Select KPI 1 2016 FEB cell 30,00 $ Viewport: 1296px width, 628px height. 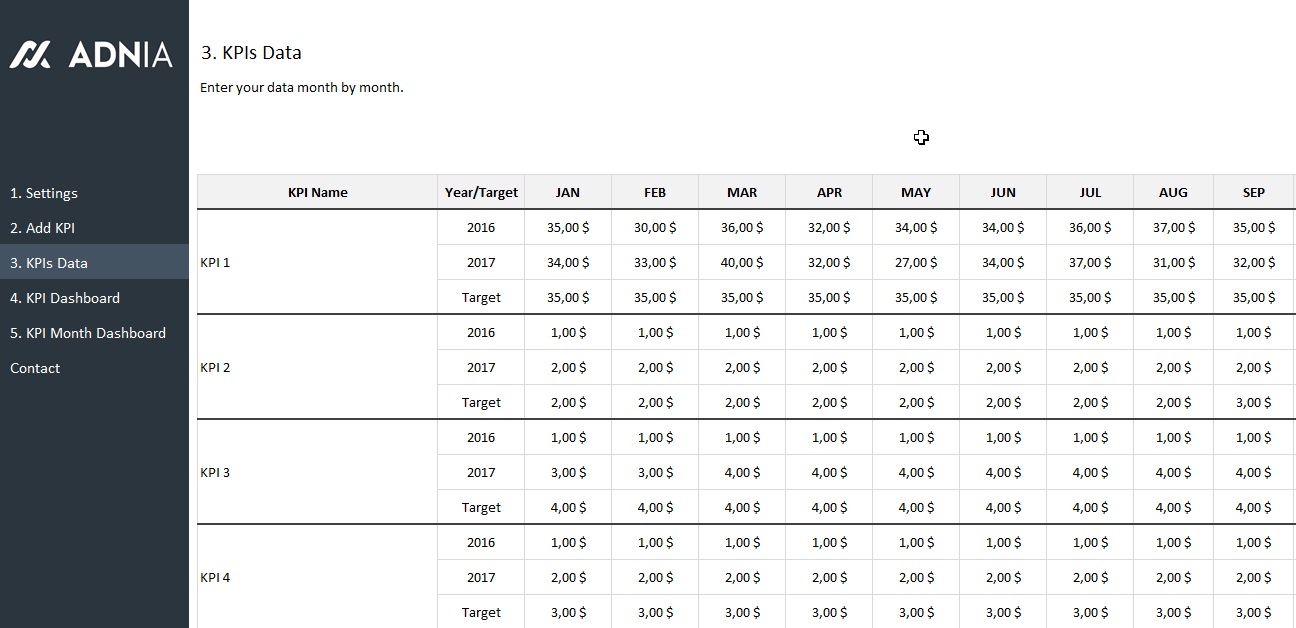point(655,228)
